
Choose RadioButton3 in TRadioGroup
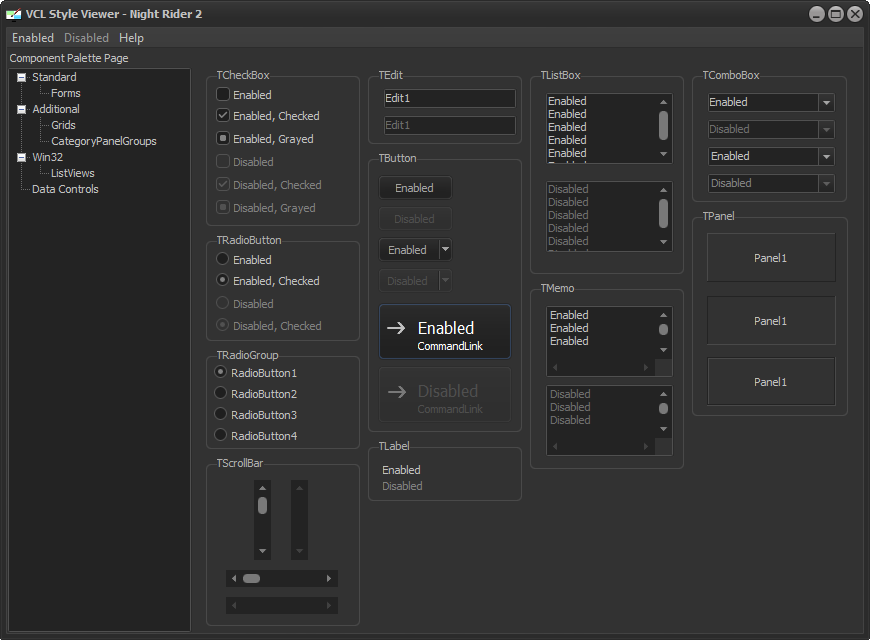(x=220, y=414)
